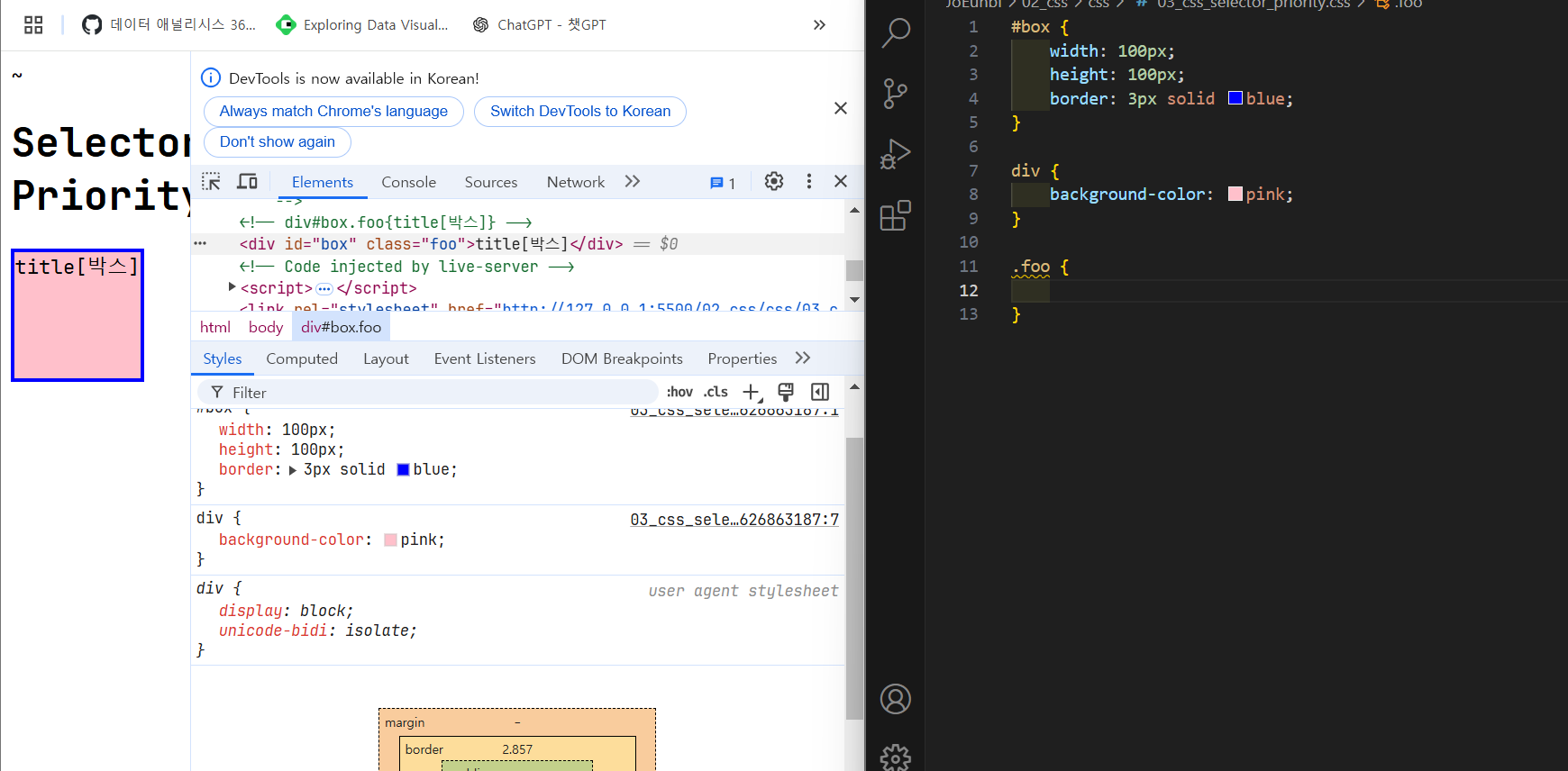The width and height of the screenshot is (1568, 771).
Task: Expand the script element node
Action: click(x=232, y=287)
